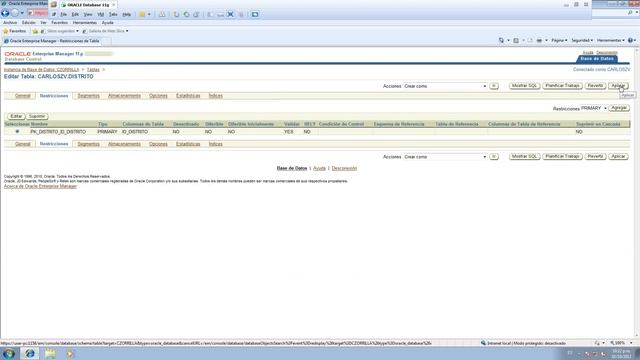Screen dimensions: 640x360
Task: Click the upper Ir button beside Acciones
Action: click(x=494, y=86)
